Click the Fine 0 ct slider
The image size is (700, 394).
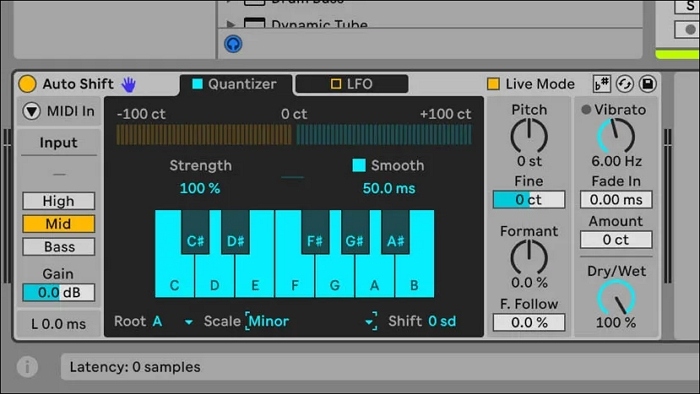tap(529, 199)
